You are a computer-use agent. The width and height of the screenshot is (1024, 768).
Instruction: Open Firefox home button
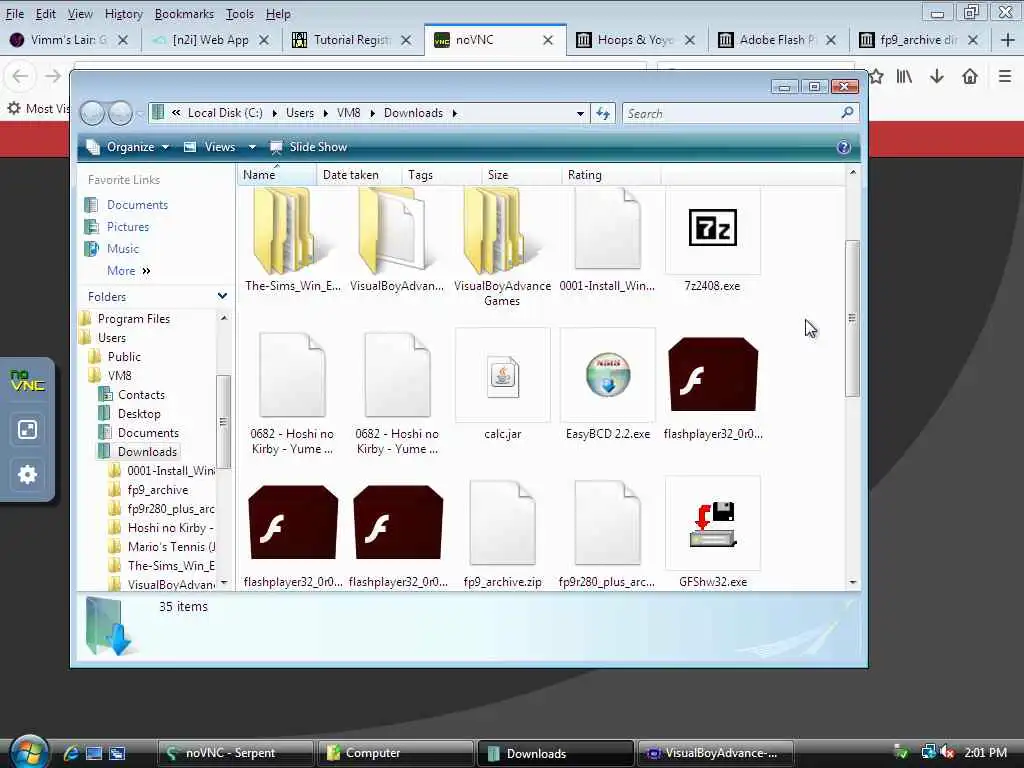(x=970, y=76)
